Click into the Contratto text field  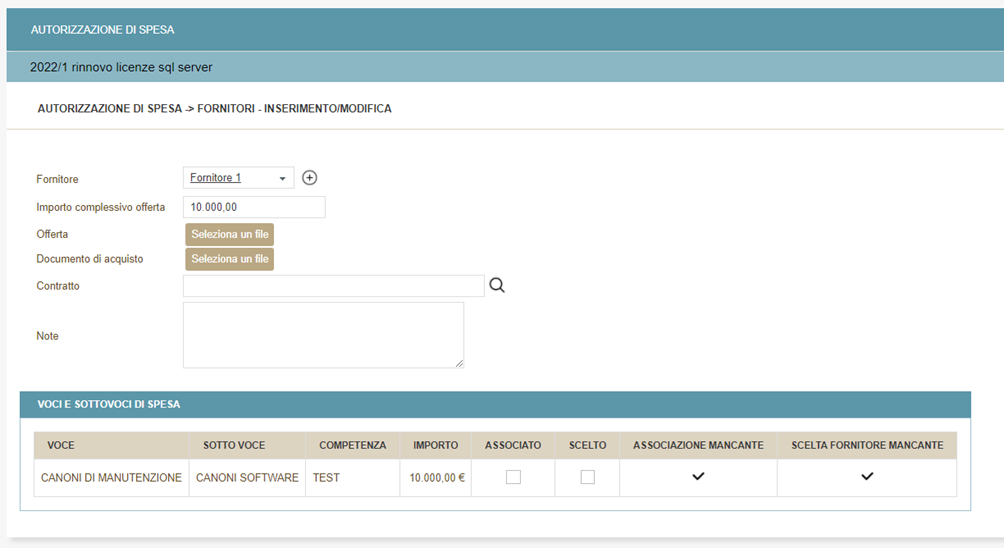333,286
